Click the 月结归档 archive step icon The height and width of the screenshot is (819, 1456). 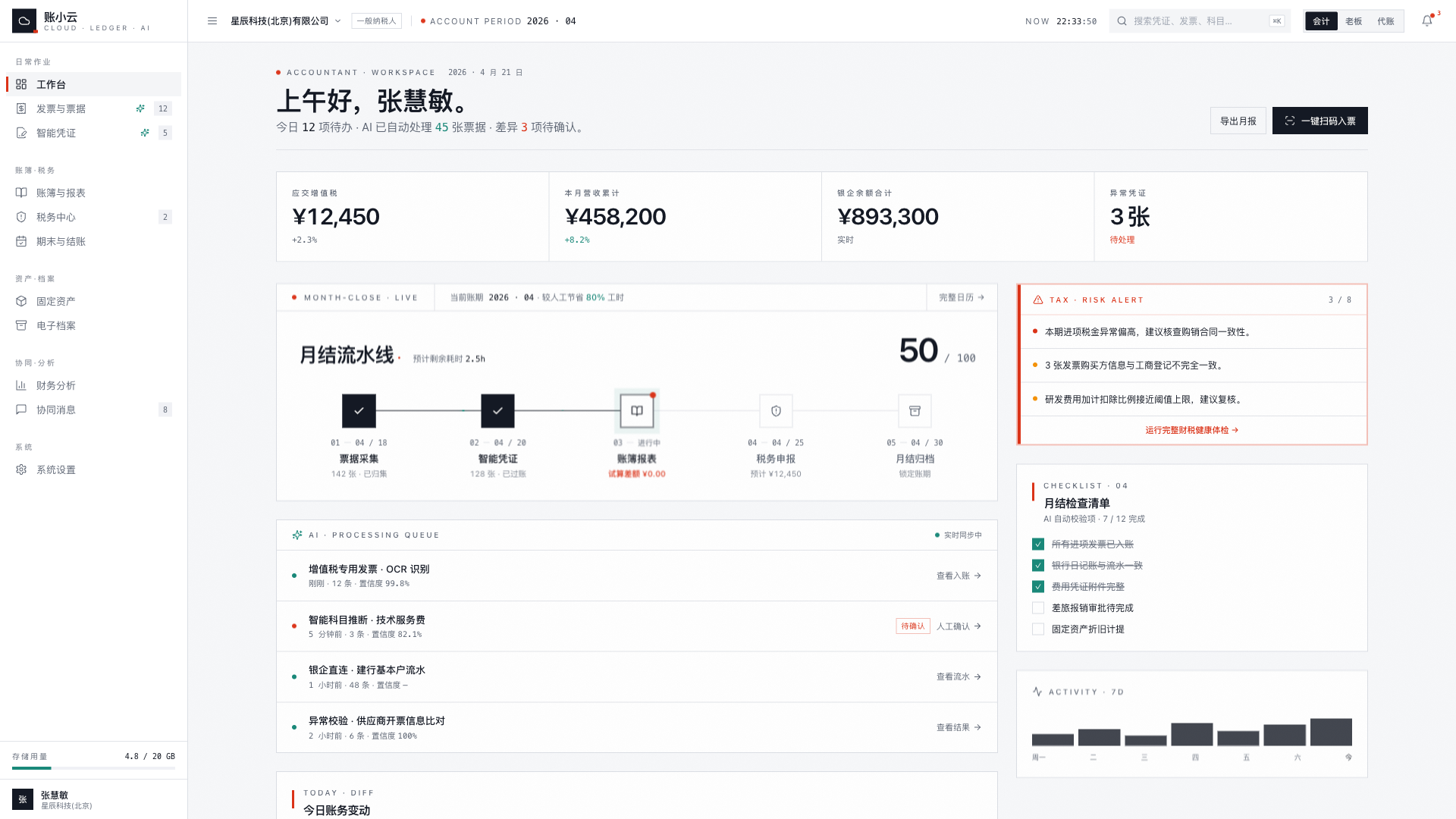click(x=915, y=411)
